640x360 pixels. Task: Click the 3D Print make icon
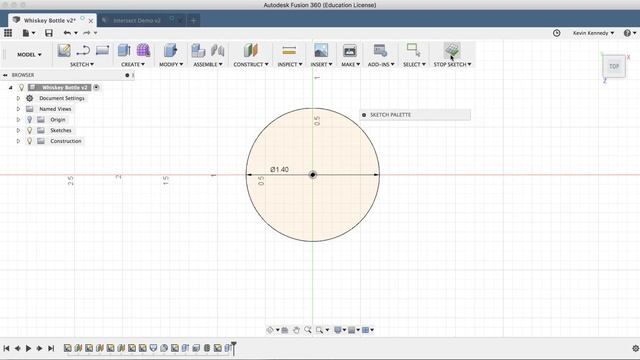[x=350, y=51]
